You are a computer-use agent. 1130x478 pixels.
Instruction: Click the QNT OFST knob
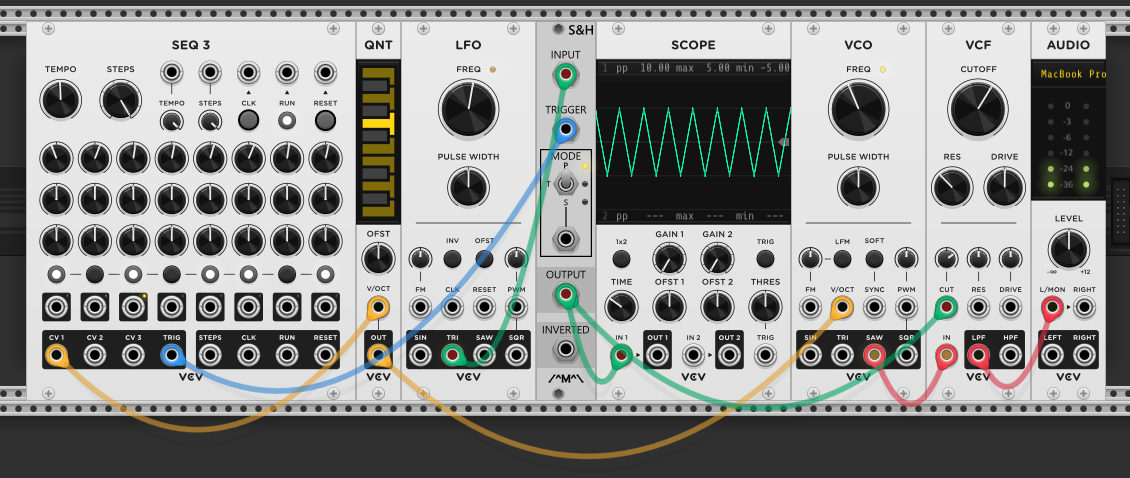(378, 258)
